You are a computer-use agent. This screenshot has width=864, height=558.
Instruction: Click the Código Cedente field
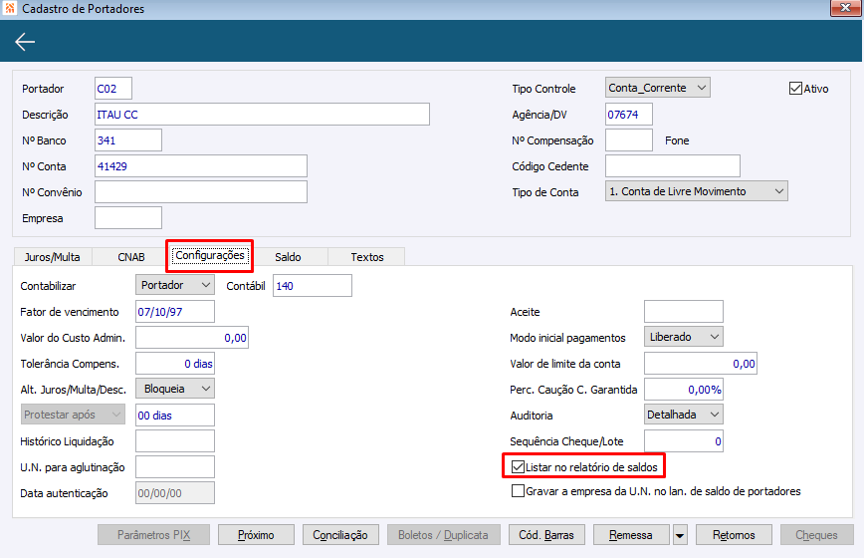pos(673,166)
